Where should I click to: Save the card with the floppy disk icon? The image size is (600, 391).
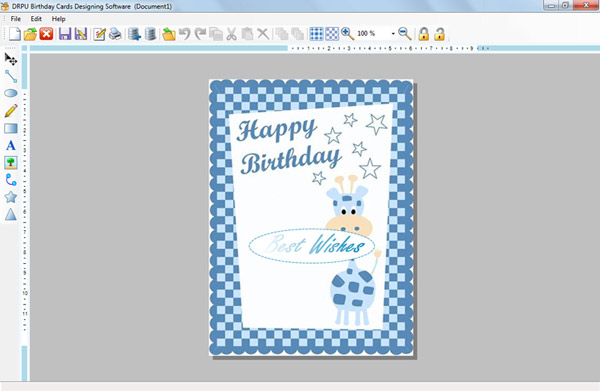65,34
